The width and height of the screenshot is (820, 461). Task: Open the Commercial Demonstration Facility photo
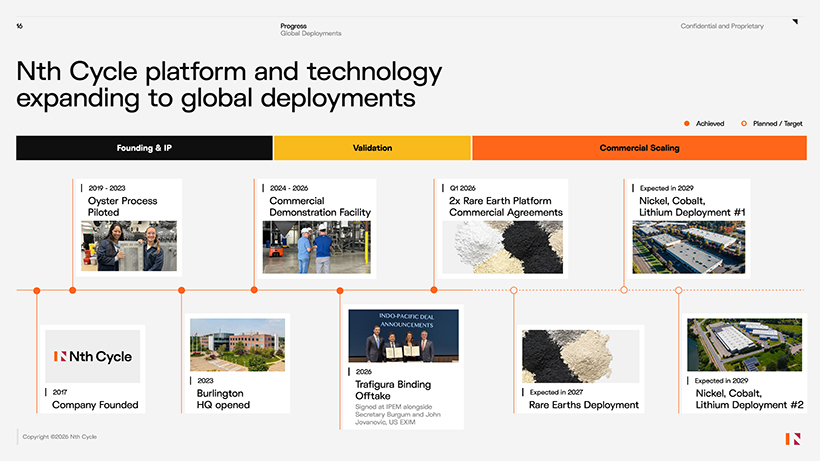pyautogui.click(x=316, y=247)
